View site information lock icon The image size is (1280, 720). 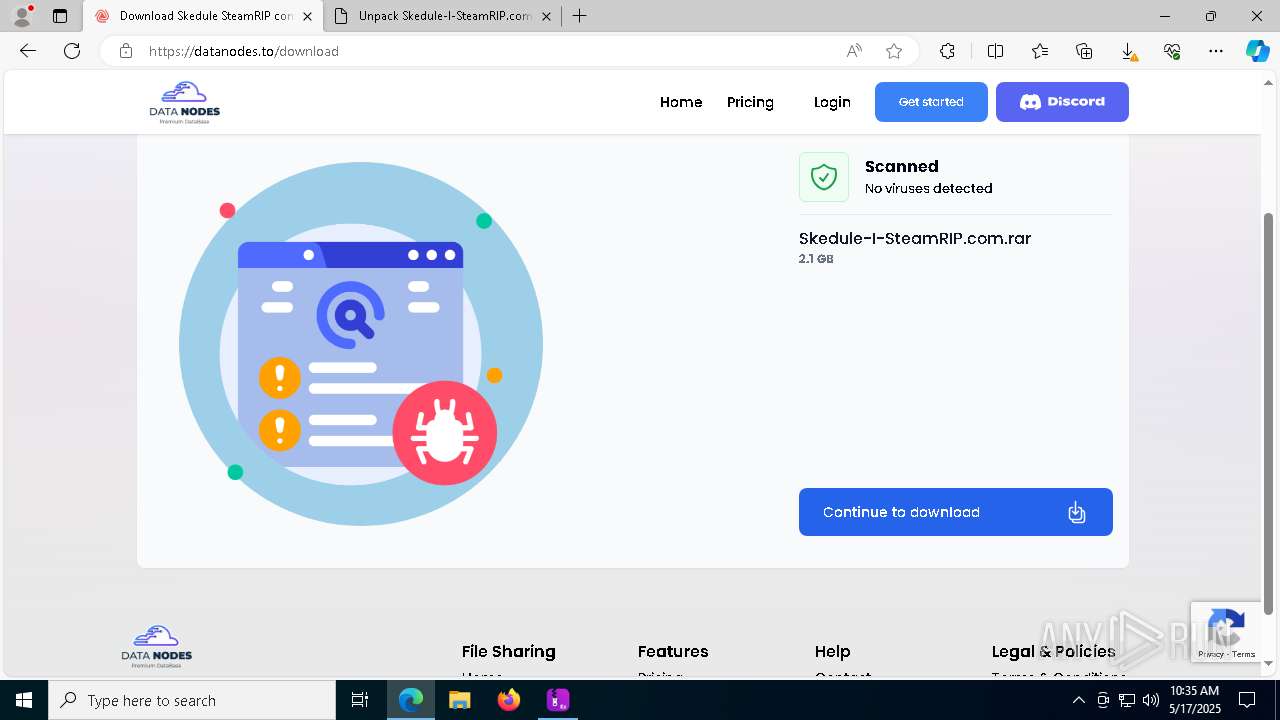125,51
